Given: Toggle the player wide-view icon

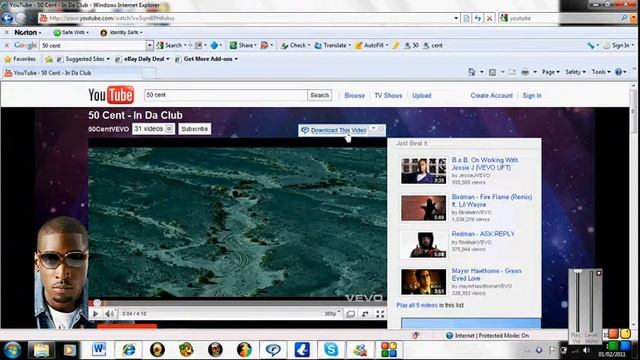Looking at the screenshot, I should pyautogui.click(x=350, y=314).
